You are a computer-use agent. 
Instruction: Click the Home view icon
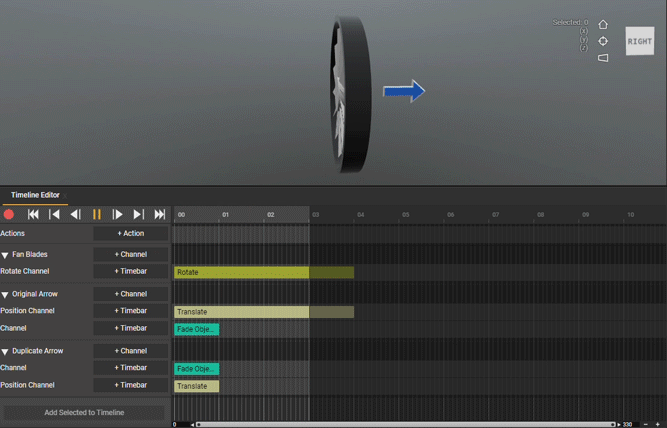pyautogui.click(x=603, y=25)
